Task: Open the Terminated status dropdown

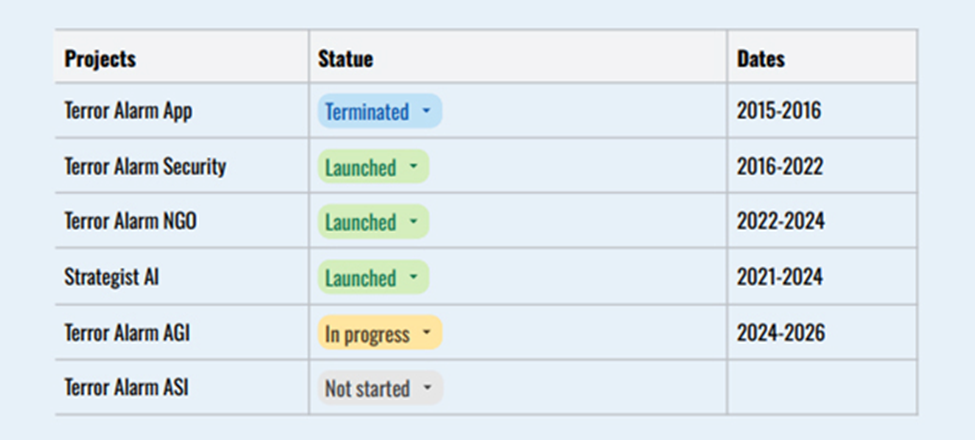Action: tap(380, 112)
